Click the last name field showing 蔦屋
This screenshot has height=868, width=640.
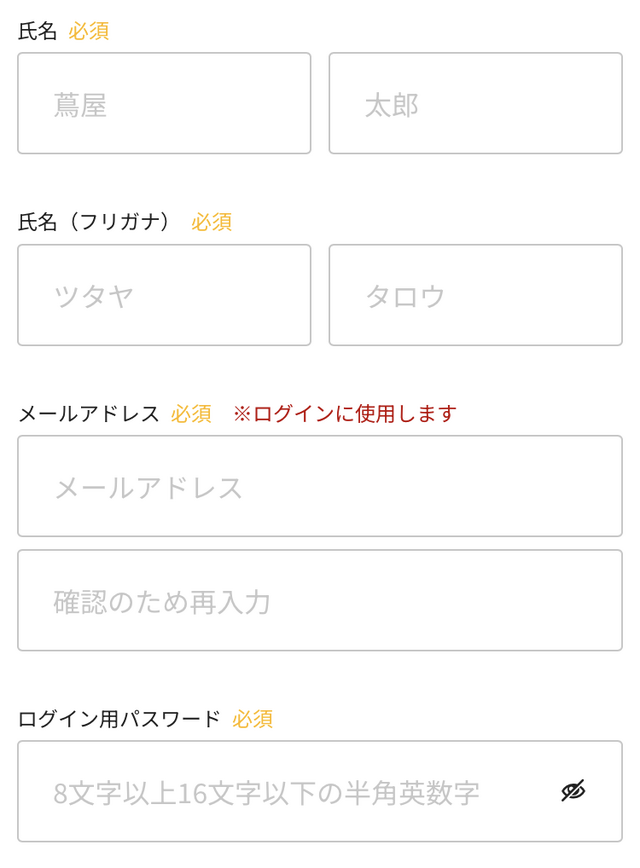click(x=164, y=104)
